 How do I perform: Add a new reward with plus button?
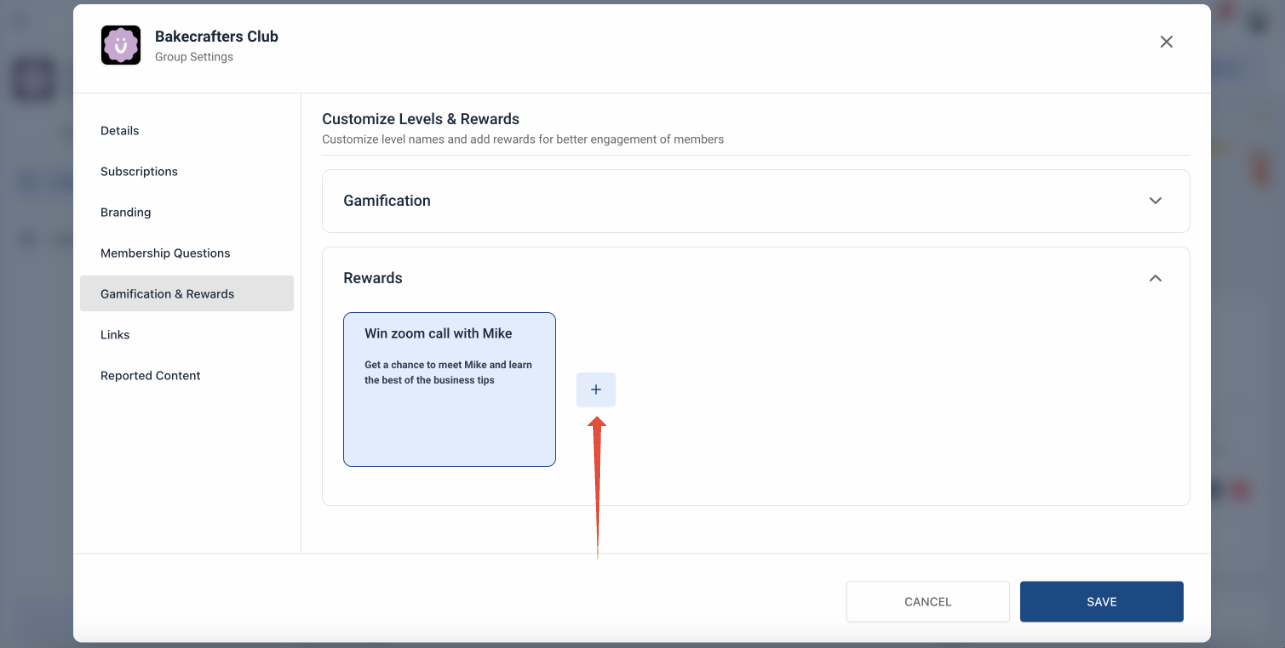tap(596, 390)
